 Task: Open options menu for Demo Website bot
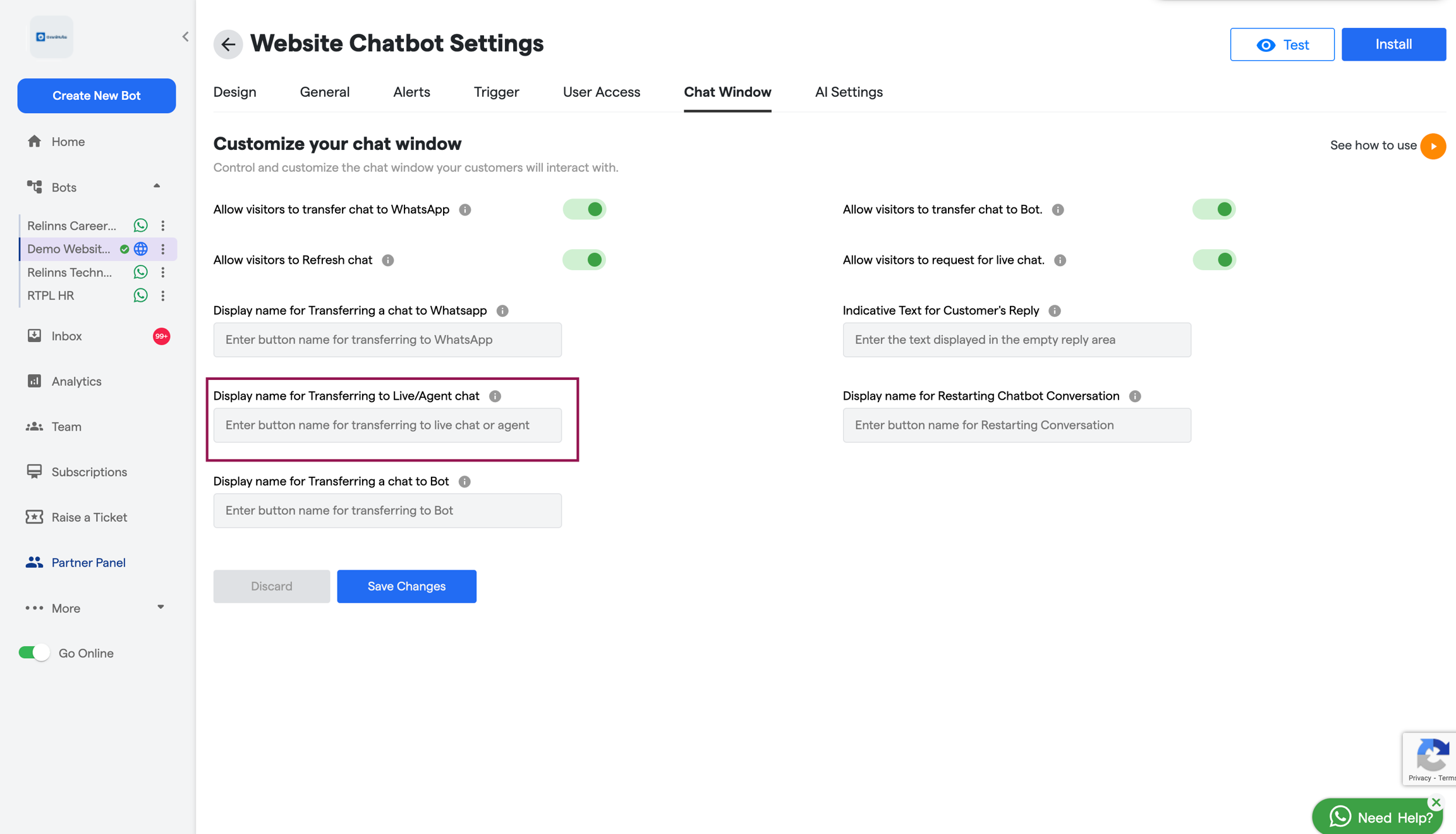click(163, 249)
